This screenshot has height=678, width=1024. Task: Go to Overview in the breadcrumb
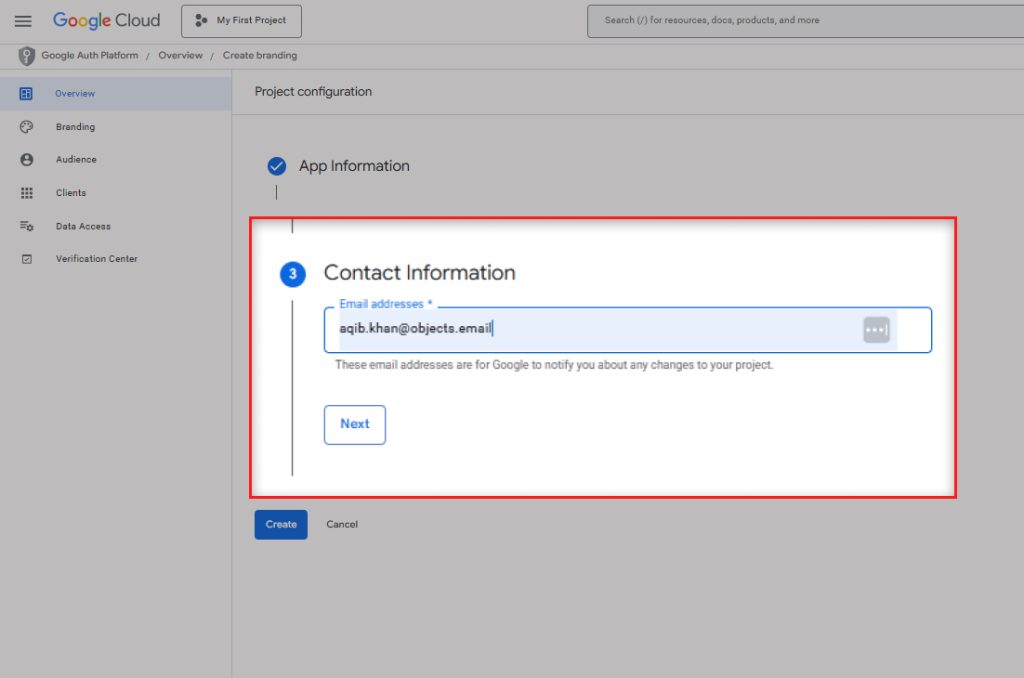click(180, 56)
